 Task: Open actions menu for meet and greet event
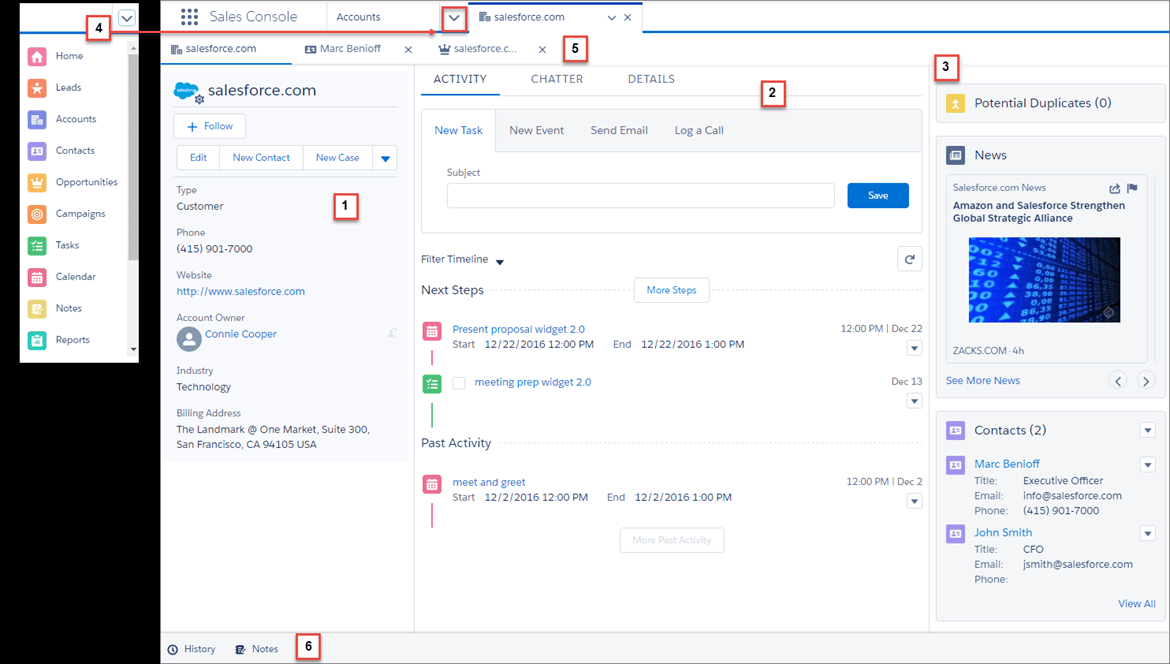click(915, 501)
